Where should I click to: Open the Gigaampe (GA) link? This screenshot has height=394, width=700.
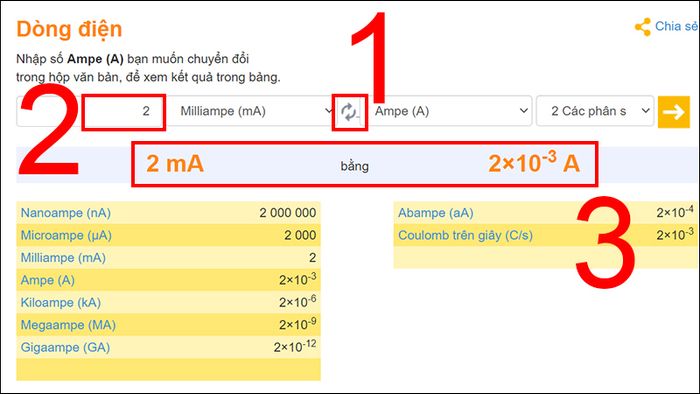[x=65, y=347]
